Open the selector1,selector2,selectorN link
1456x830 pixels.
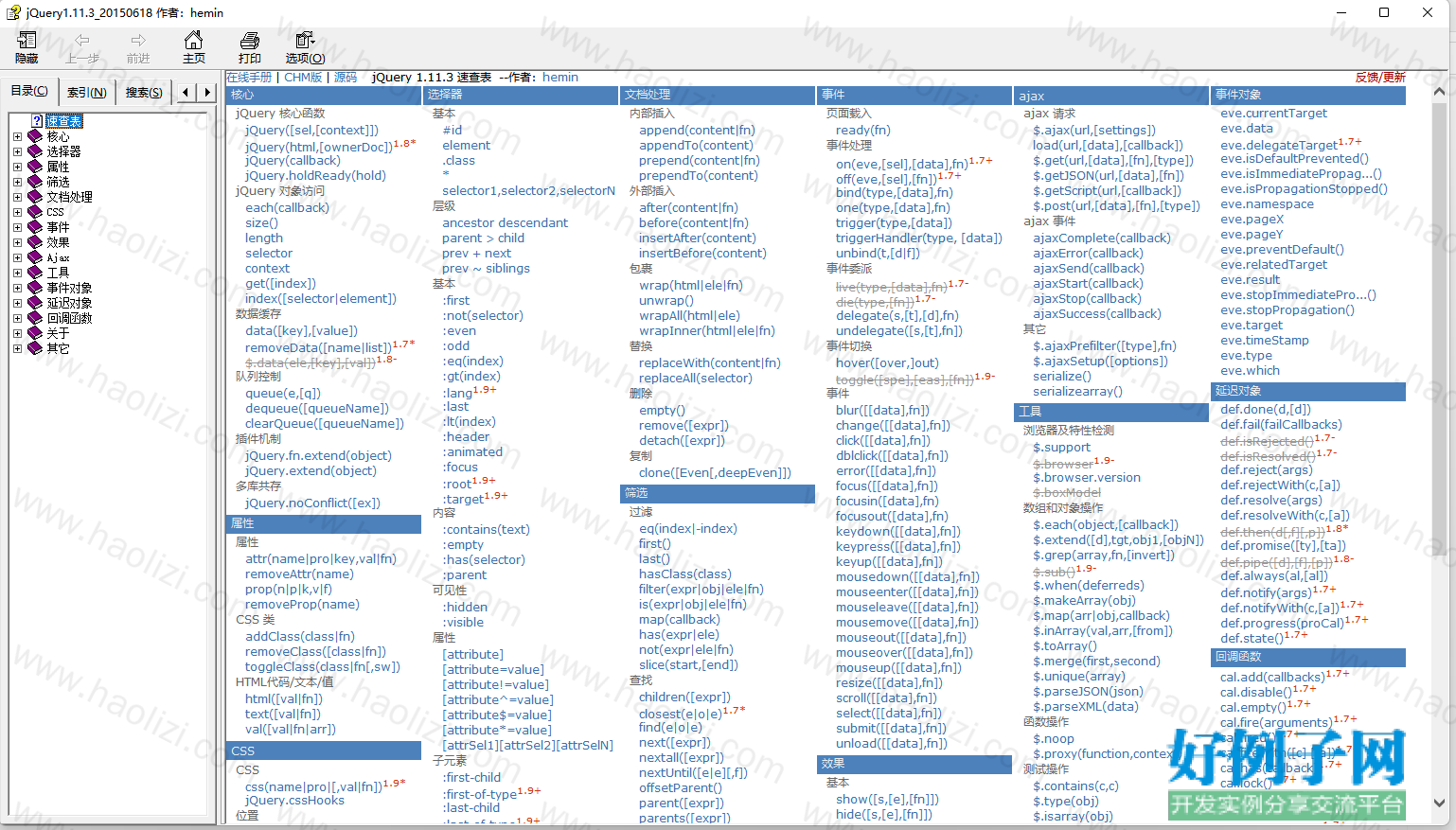[529, 190]
